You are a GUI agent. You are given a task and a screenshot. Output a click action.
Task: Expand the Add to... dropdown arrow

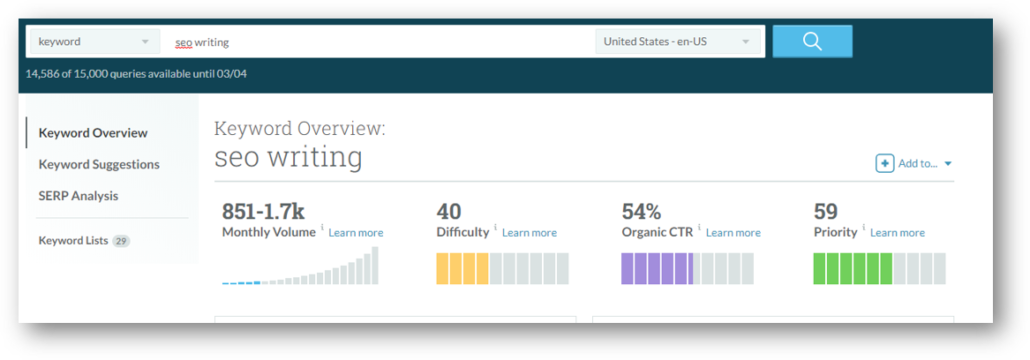pos(948,164)
